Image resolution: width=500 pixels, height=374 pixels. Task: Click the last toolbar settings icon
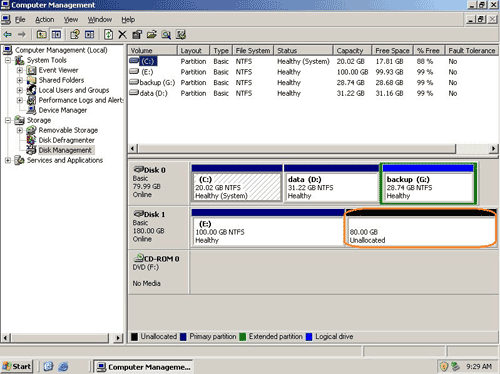coord(181,34)
